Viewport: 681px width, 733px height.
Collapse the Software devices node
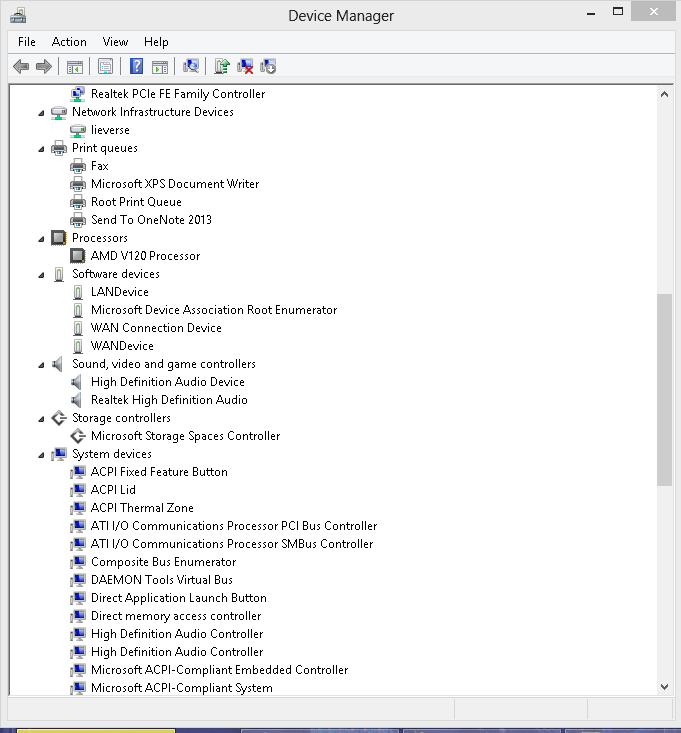pyautogui.click(x=41, y=274)
